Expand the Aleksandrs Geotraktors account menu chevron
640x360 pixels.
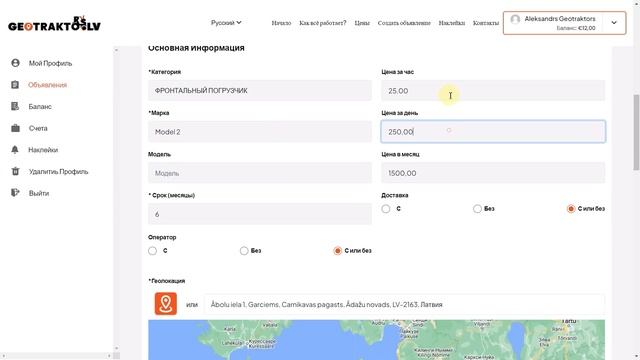coord(614,23)
